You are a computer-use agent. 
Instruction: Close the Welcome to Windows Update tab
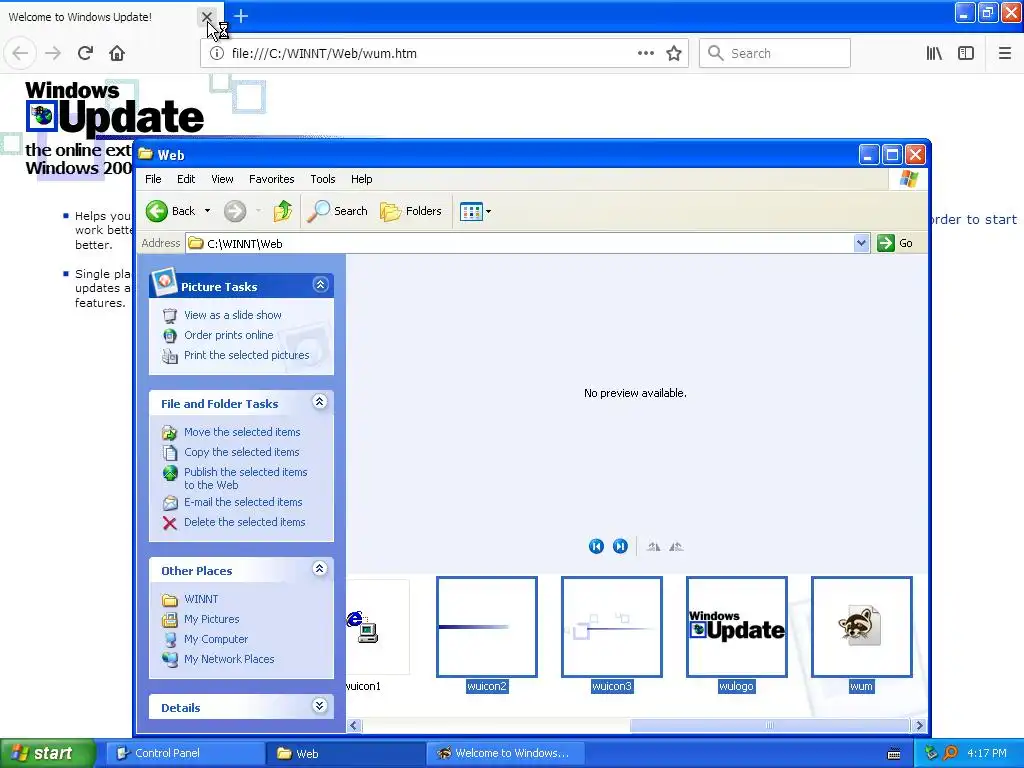(x=206, y=16)
